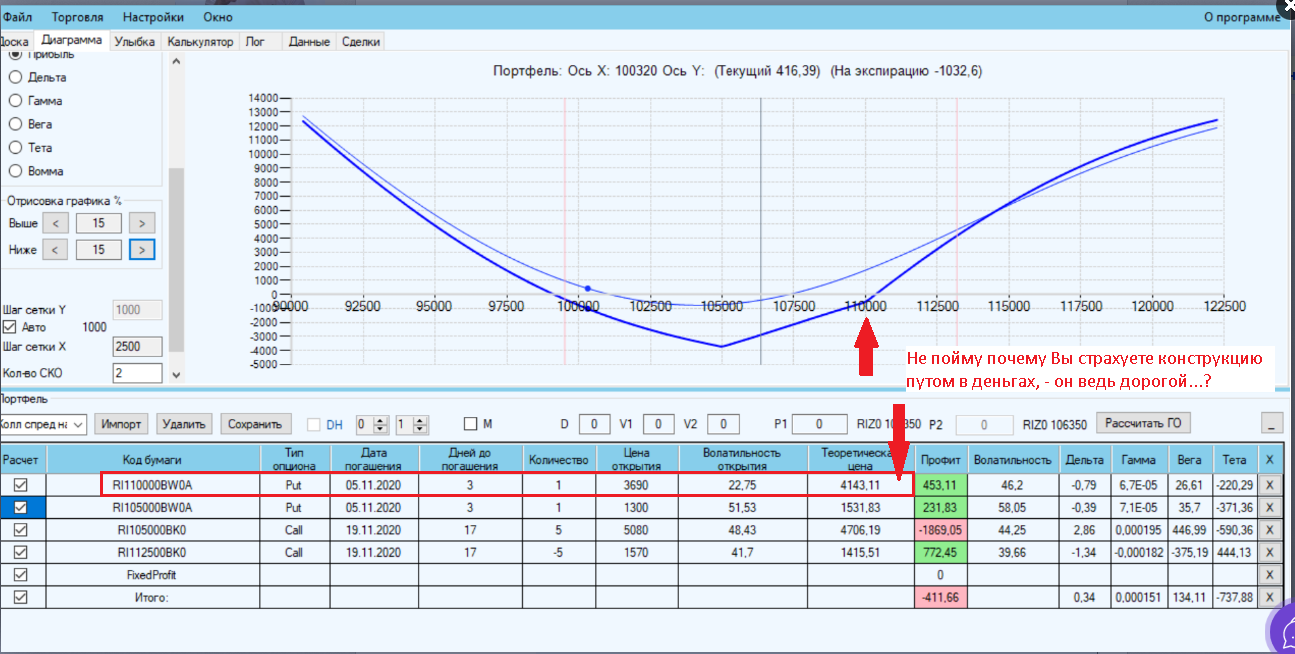Toggle the Итого row checkbox
The image size is (1295, 654).
20,597
